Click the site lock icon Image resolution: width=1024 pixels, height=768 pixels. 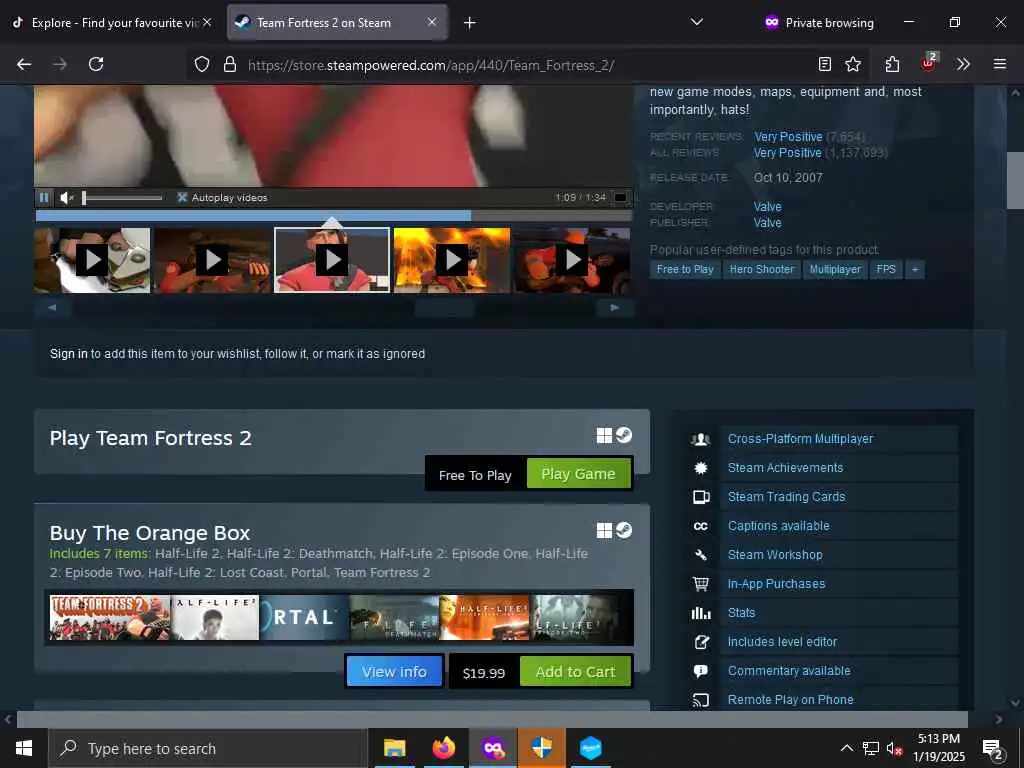pyautogui.click(x=229, y=64)
